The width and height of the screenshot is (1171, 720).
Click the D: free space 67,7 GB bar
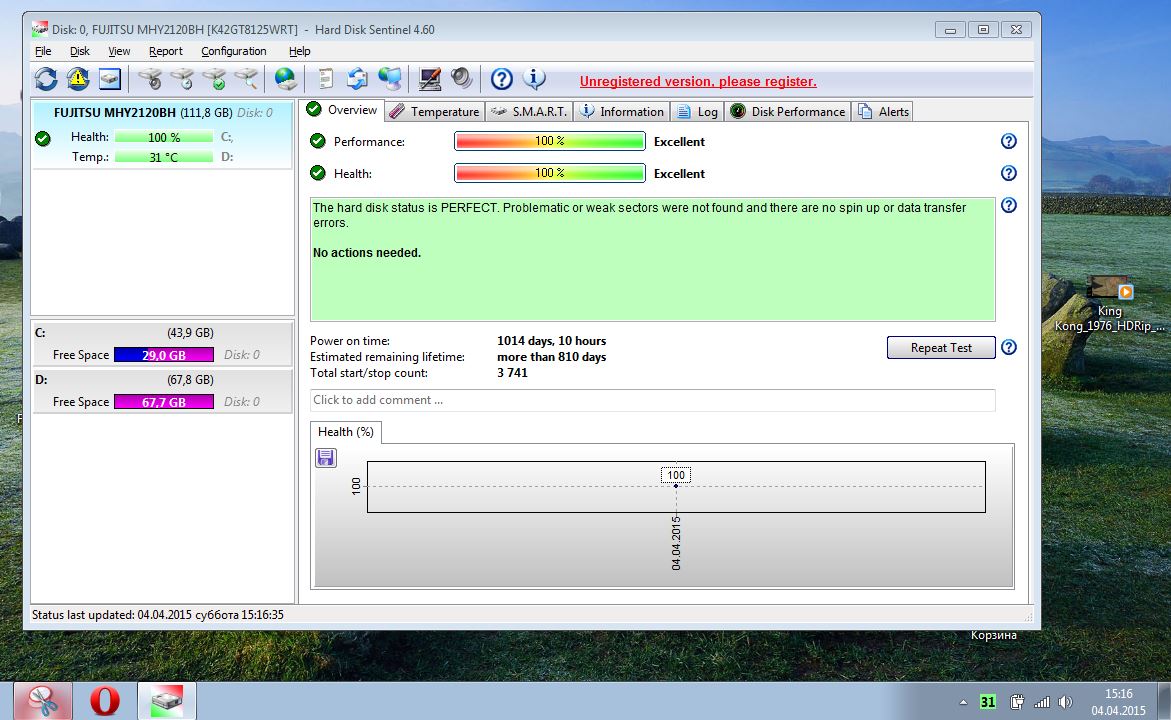pos(164,402)
